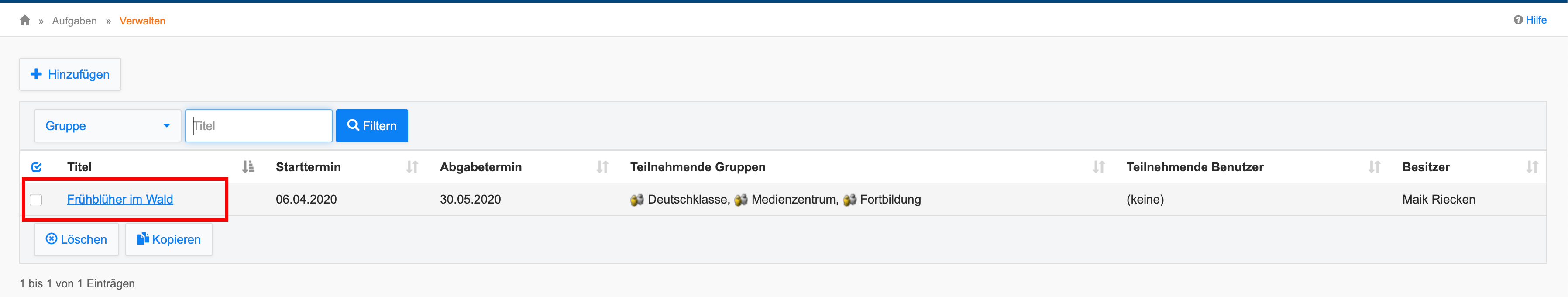Sort by Teilnehmende Gruppen sort icon
The height and width of the screenshot is (297, 1568).
point(1098,167)
